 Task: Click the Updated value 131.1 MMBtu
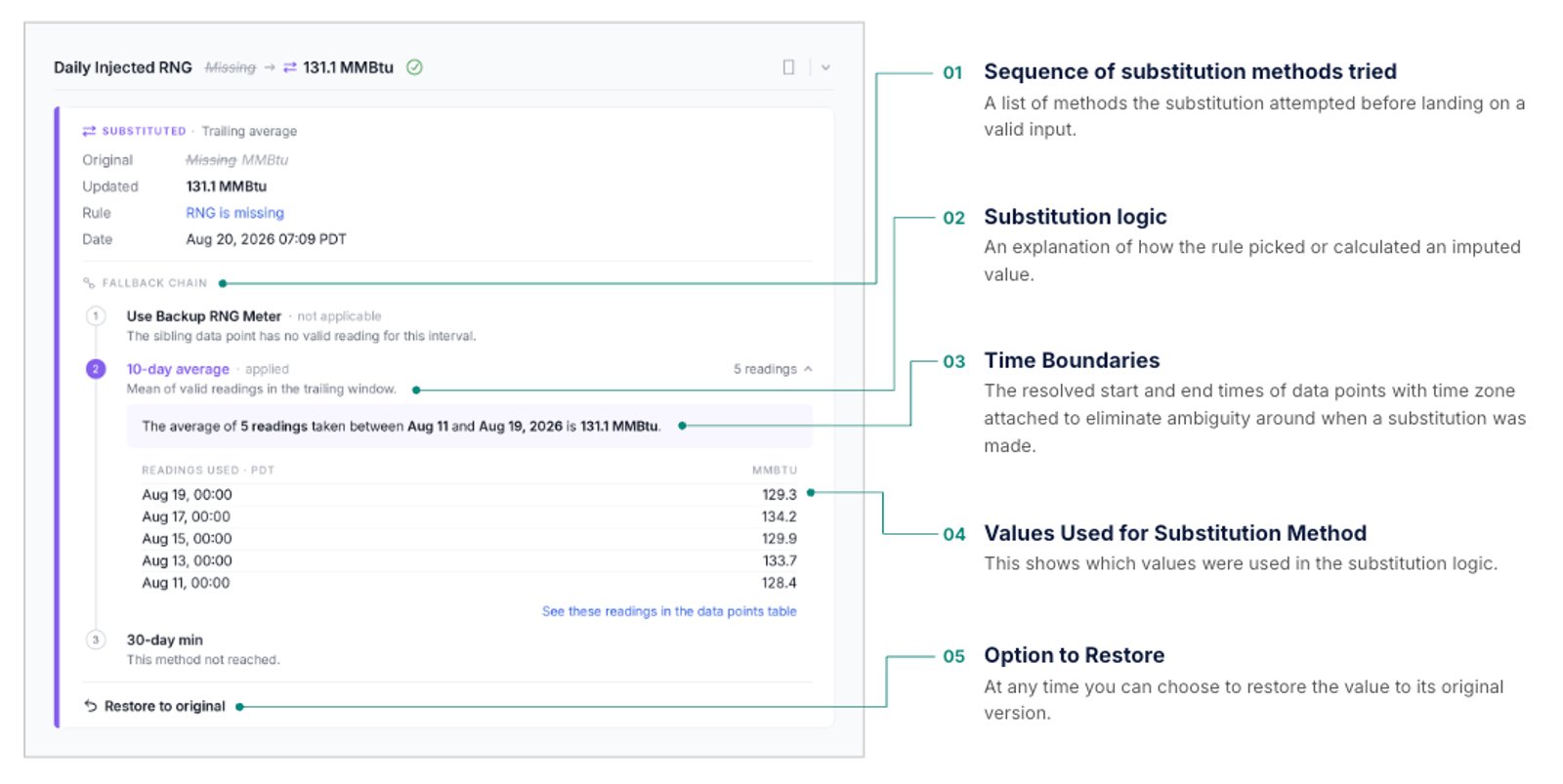pos(227,186)
